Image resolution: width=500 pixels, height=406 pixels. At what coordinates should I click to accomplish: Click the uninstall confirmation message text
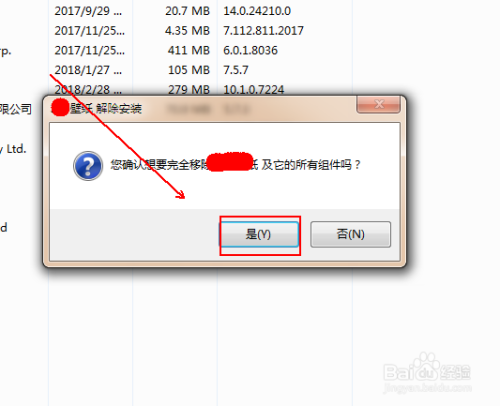tap(236, 165)
